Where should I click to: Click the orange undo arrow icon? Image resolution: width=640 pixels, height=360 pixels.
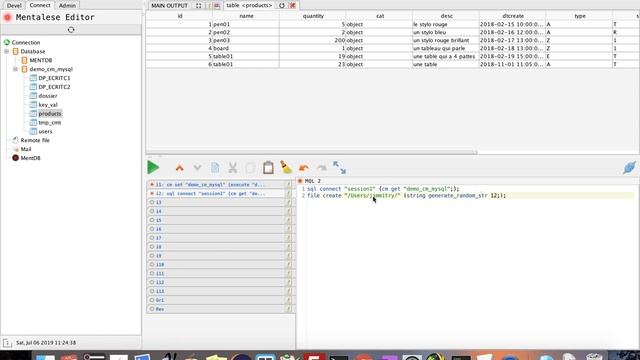click(x=304, y=168)
